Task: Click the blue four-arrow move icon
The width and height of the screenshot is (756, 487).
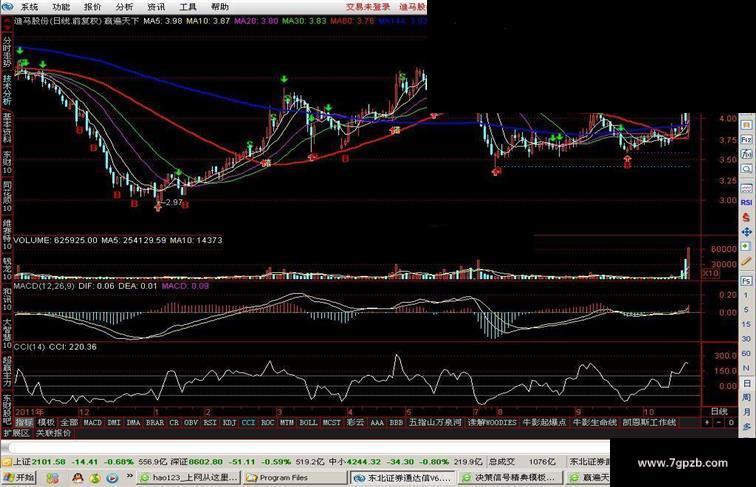Action: pyautogui.click(x=746, y=232)
